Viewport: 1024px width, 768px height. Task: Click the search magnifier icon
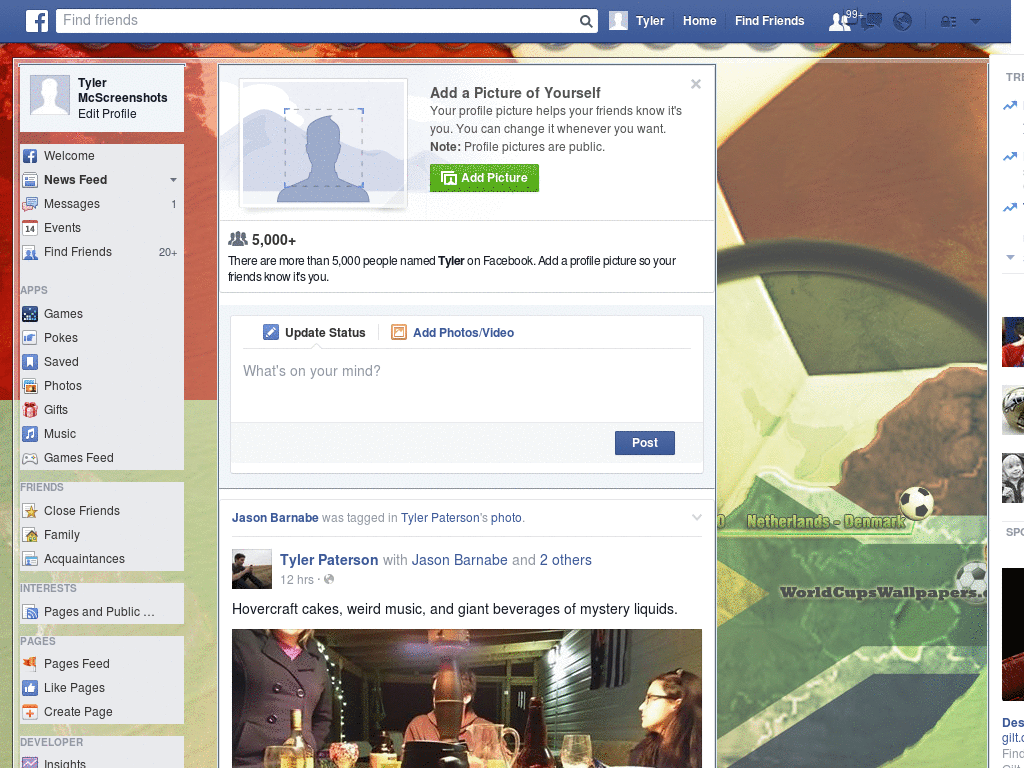(x=586, y=21)
